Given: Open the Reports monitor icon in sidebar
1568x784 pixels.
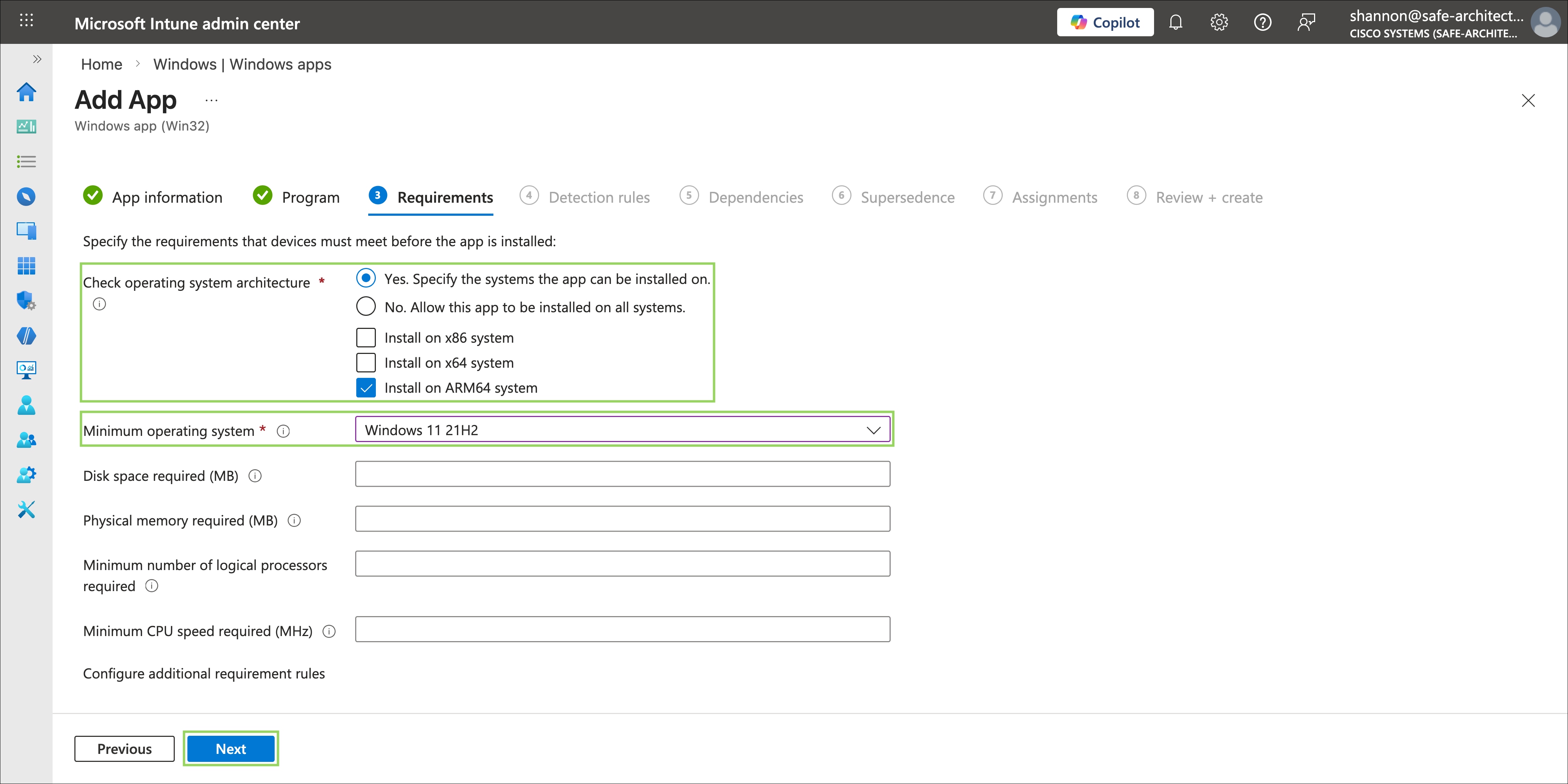Looking at the screenshot, I should [26, 370].
